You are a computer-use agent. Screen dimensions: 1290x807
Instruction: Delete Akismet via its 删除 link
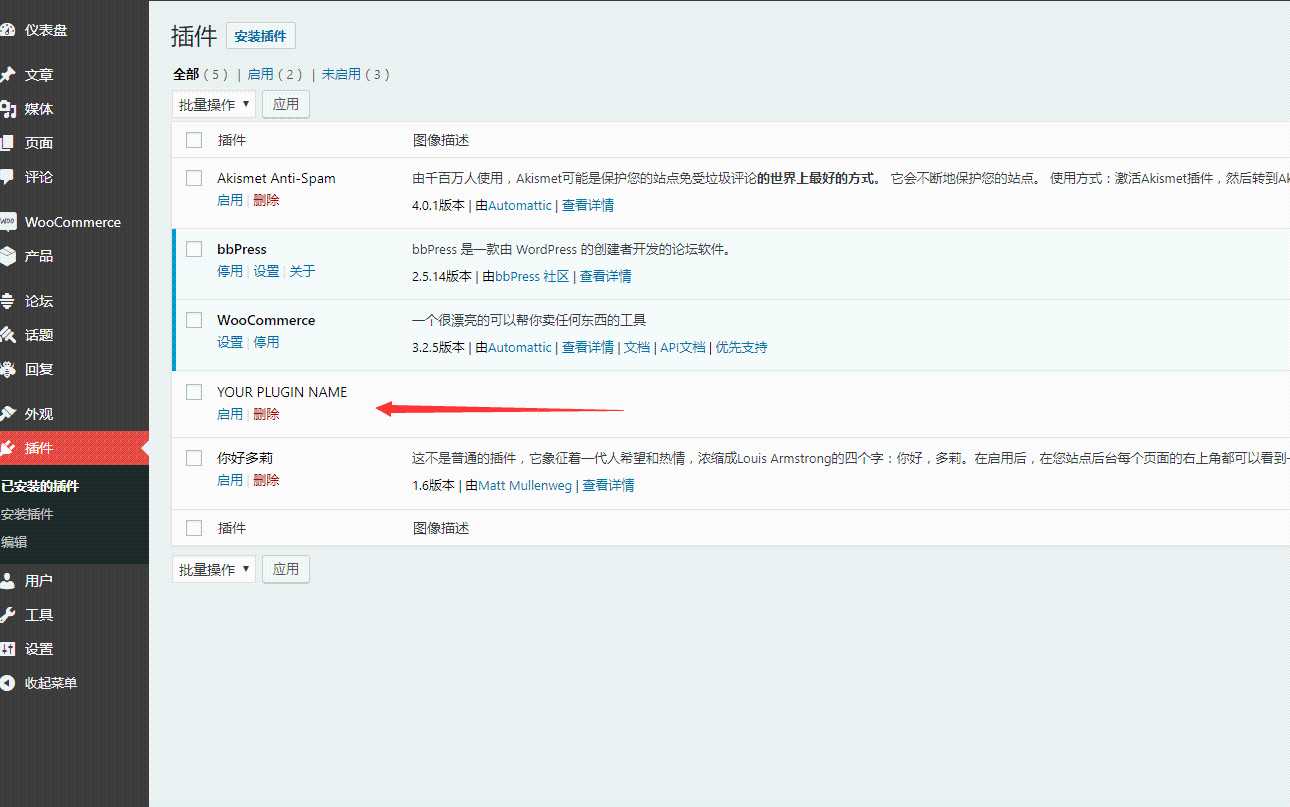(x=266, y=200)
